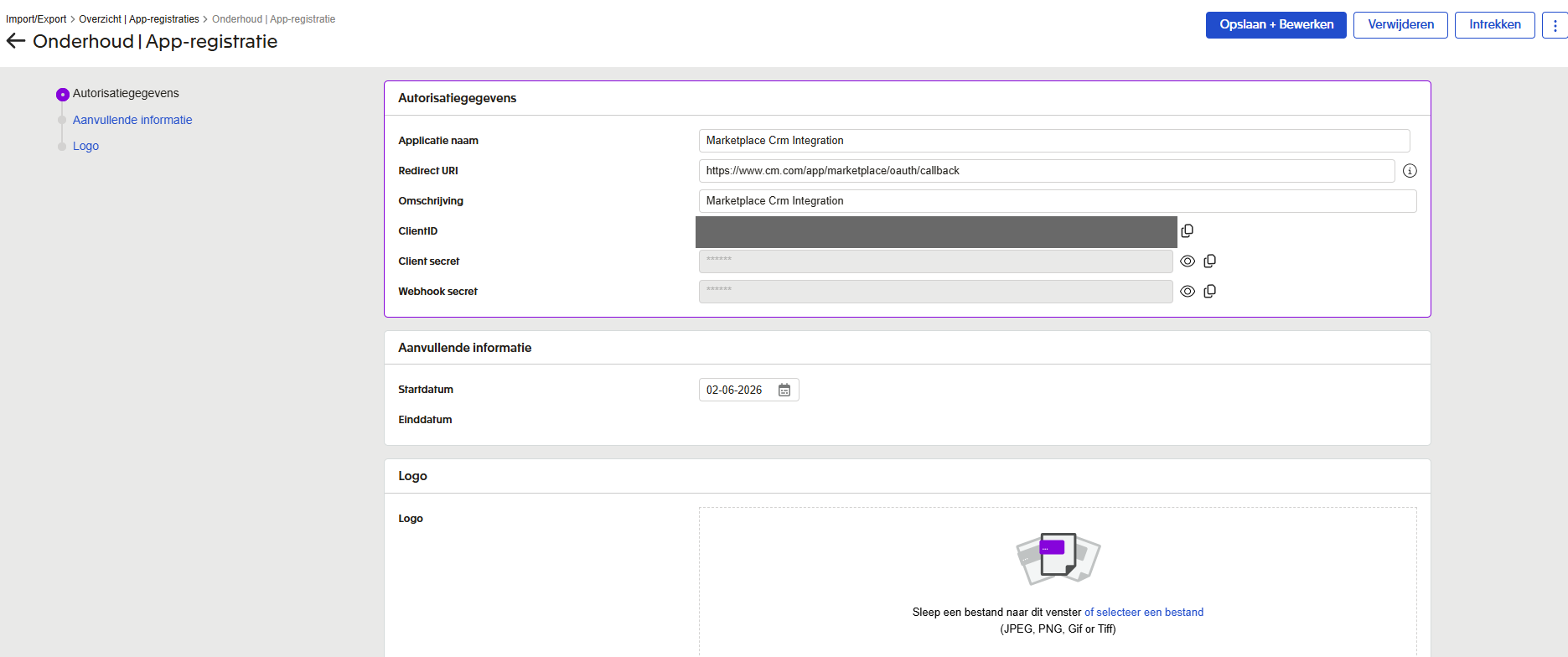Show info for the Redirect URI field
Image resolution: width=1568 pixels, height=657 pixels.
coord(1410,171)
